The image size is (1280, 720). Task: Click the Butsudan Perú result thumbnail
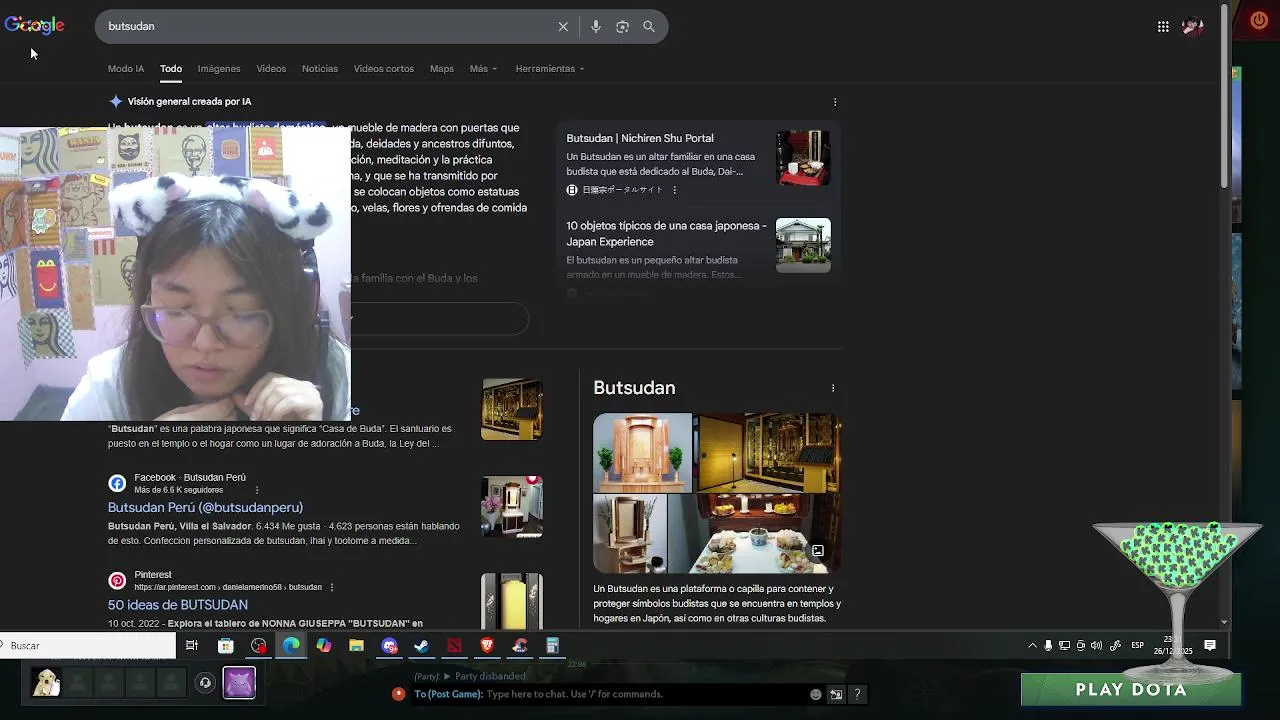coord(512,506)
